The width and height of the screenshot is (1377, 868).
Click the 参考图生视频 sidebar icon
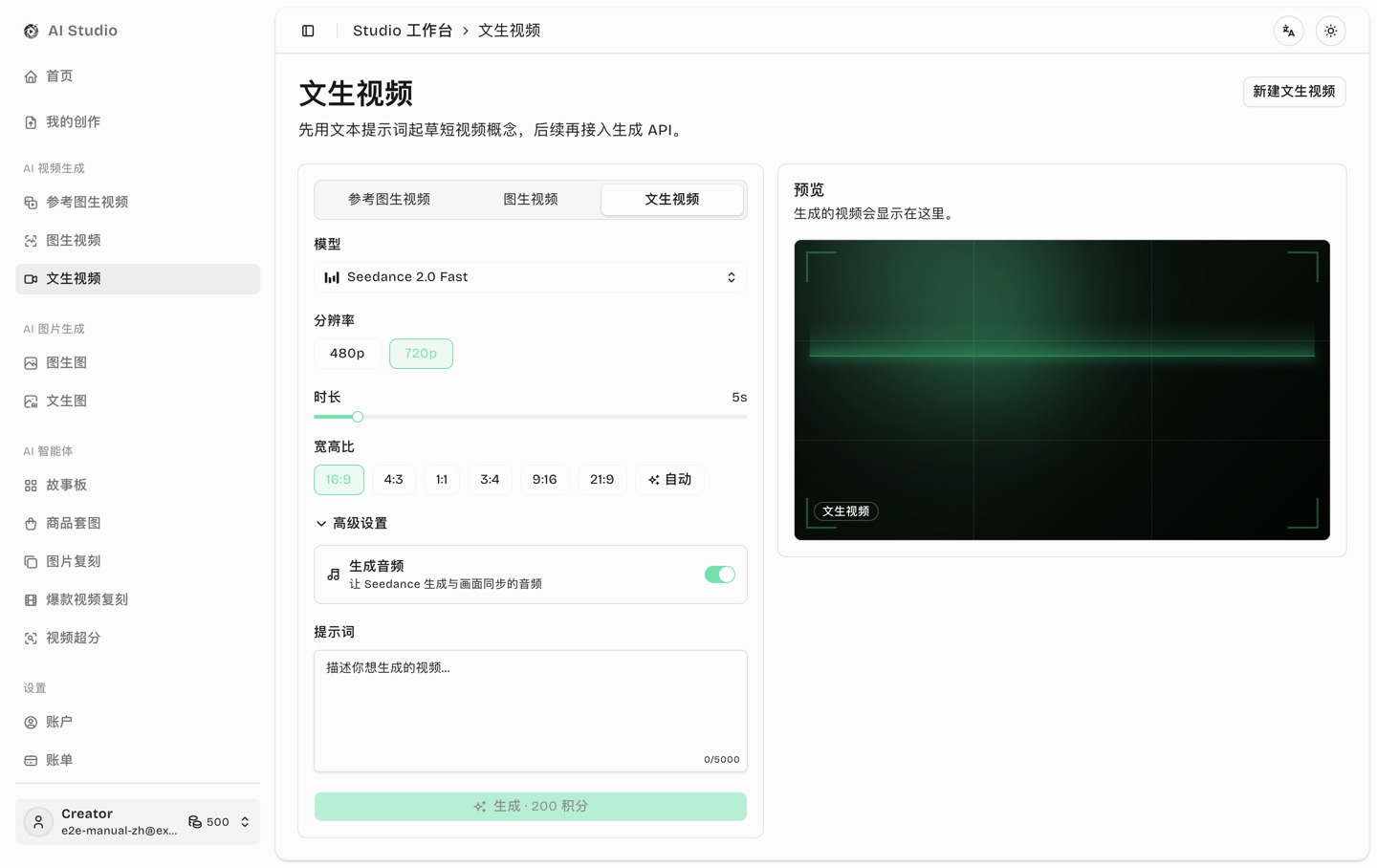point(31,203)
